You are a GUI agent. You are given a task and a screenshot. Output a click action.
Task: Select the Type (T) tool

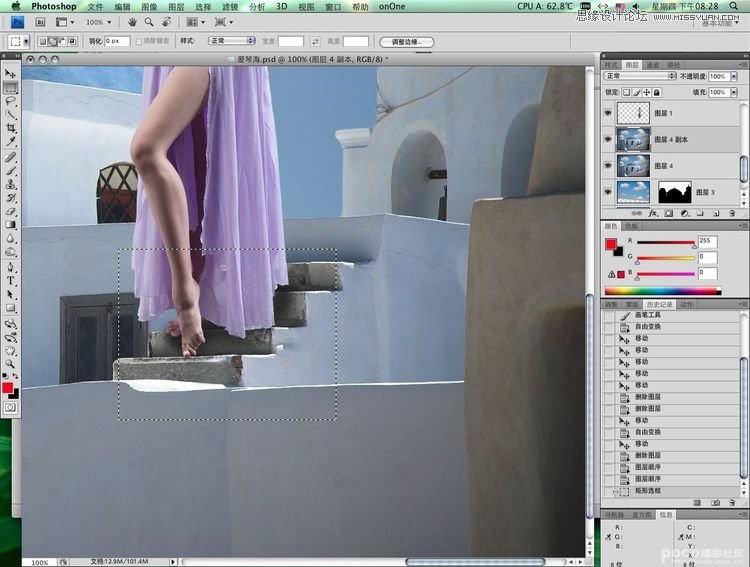(10, 281)
